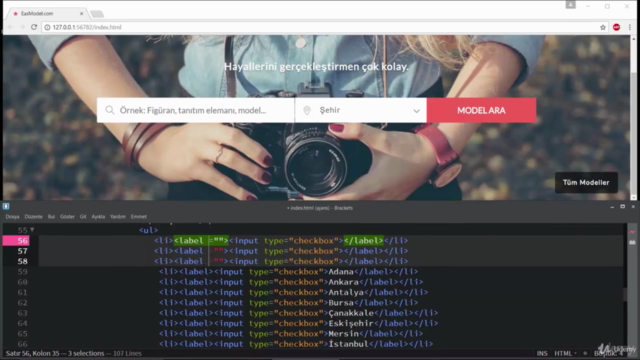The image size is (640, 360).
Task: Maximize the Brackets window
Action: (x=622, y=207)
